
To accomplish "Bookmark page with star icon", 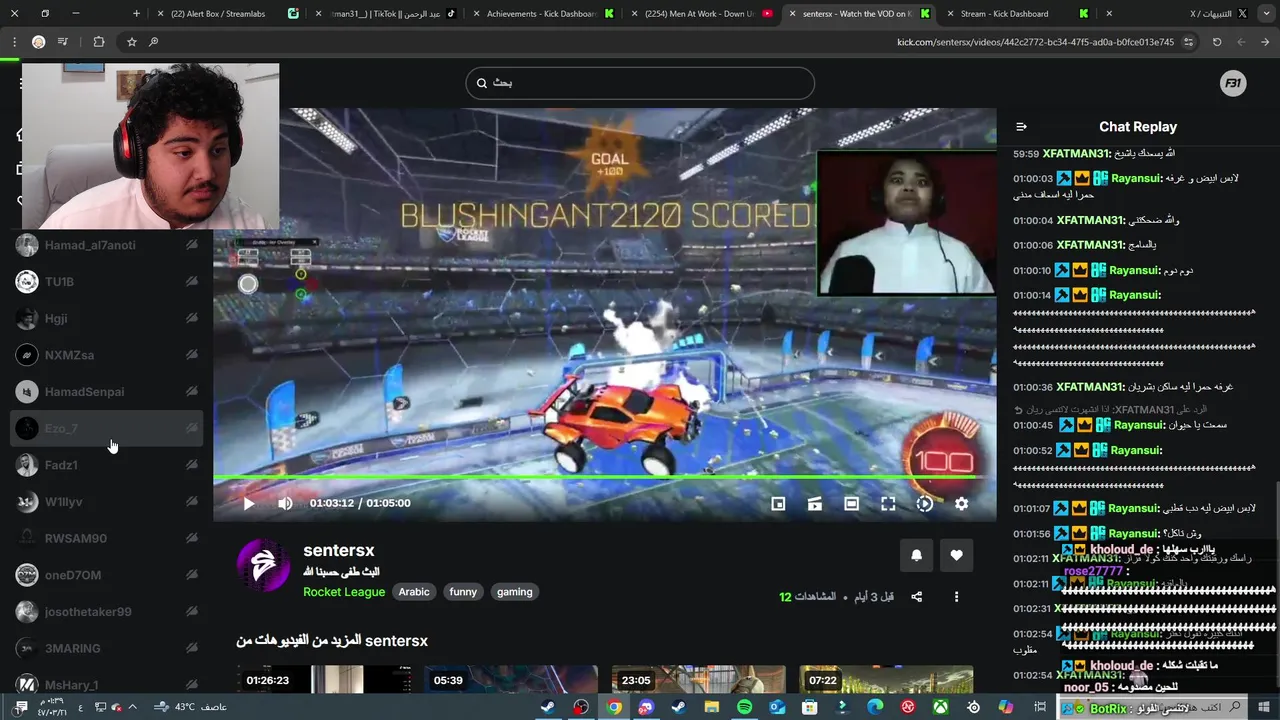I will [x=132, y=42].
